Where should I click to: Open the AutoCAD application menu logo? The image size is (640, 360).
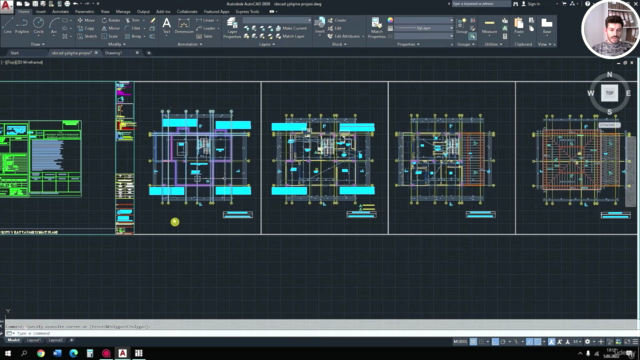pos(7,6)
